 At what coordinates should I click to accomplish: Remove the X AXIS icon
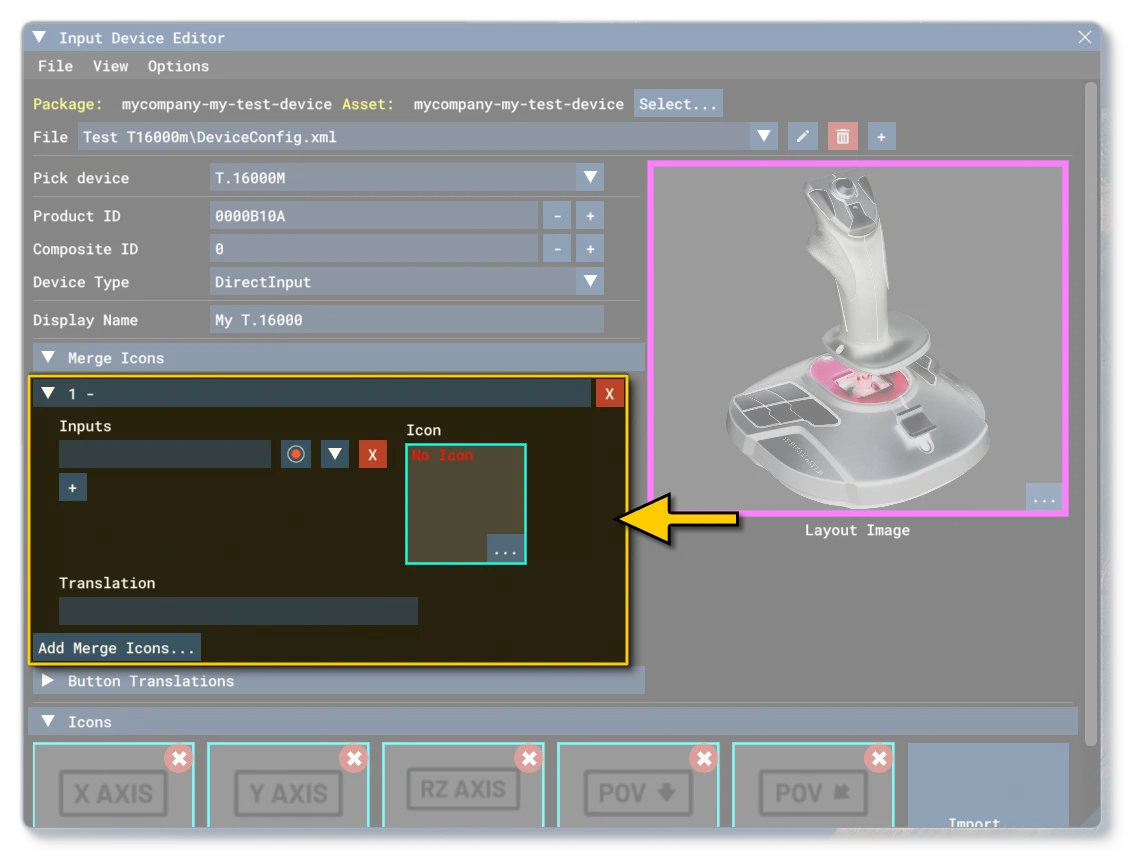[179, 759]
